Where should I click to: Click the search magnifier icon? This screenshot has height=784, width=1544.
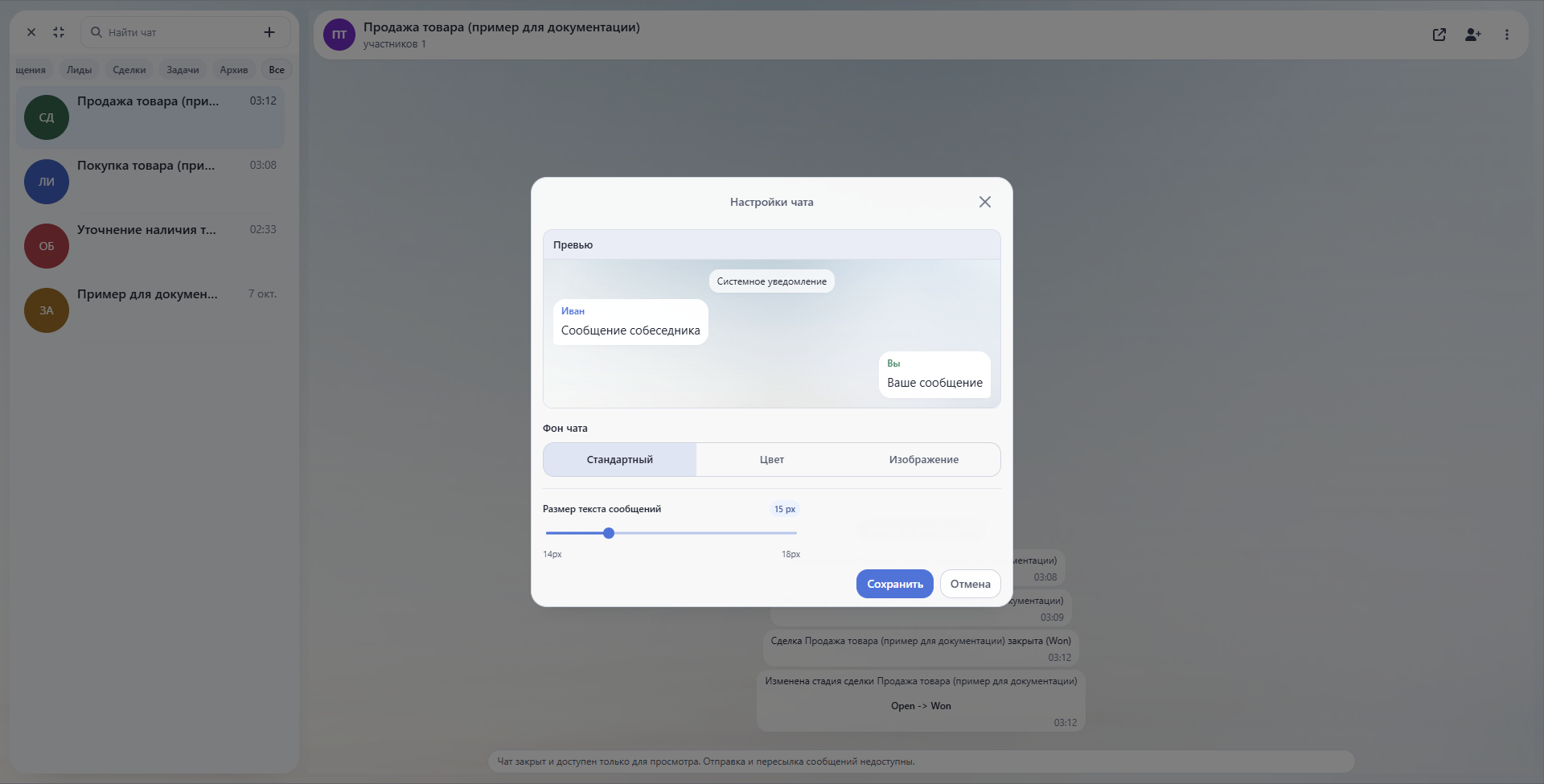pos(96,32)
